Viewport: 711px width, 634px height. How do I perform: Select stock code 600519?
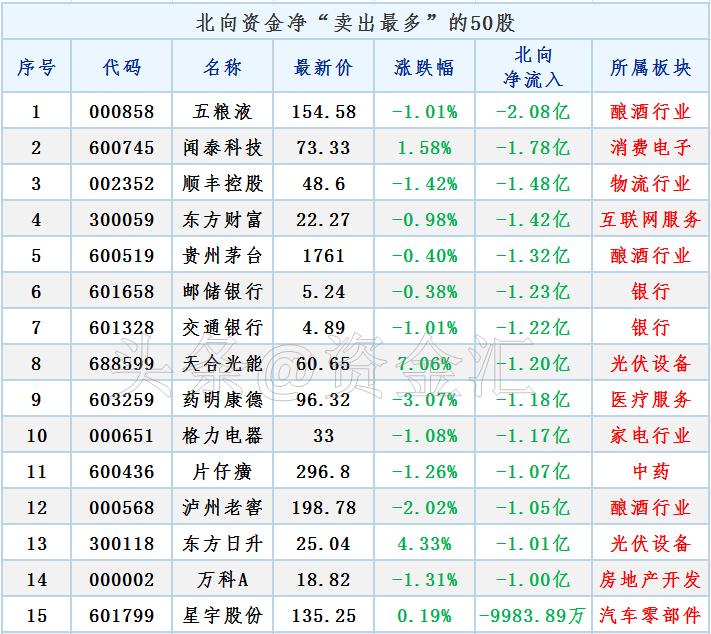(x=122, y=255)
